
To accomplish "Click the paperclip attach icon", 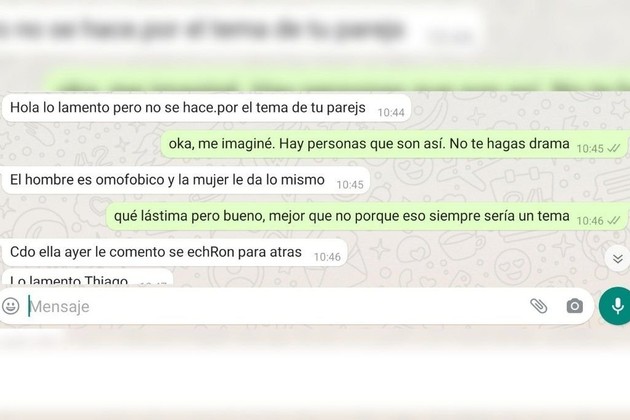I will click(538, 306).
